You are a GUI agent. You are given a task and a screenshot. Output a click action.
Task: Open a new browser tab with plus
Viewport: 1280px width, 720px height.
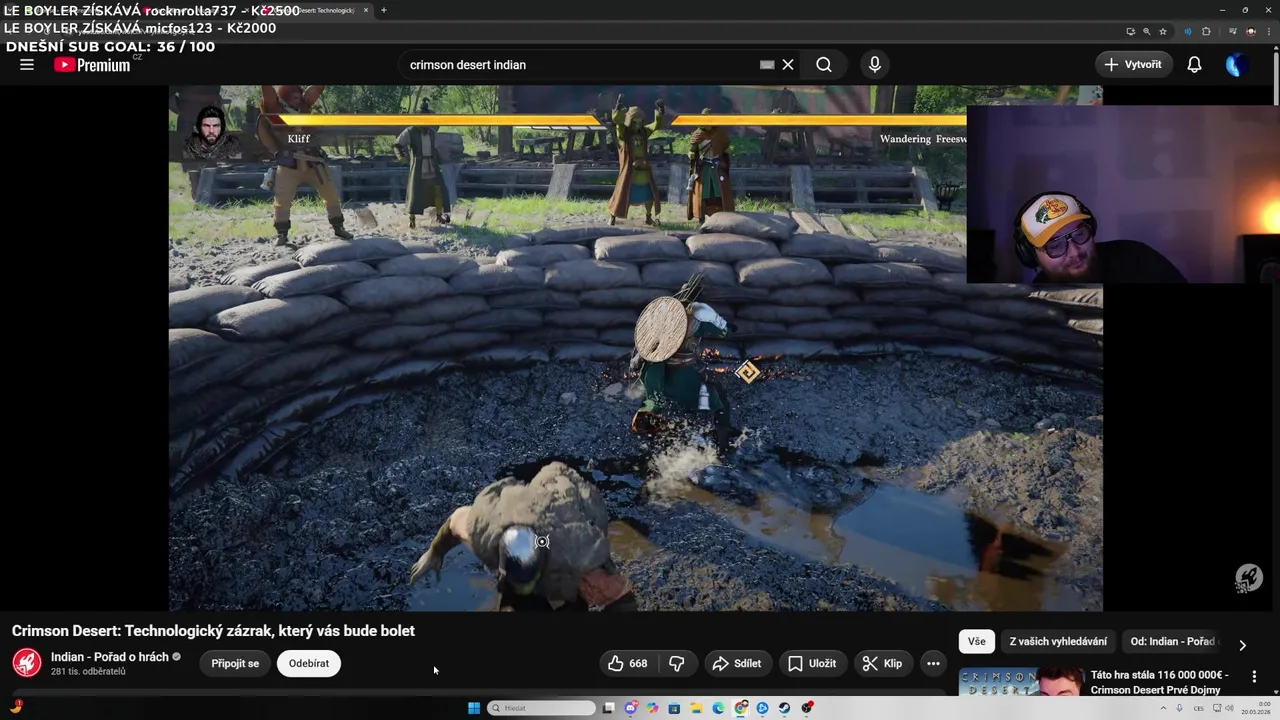[384, 10]
